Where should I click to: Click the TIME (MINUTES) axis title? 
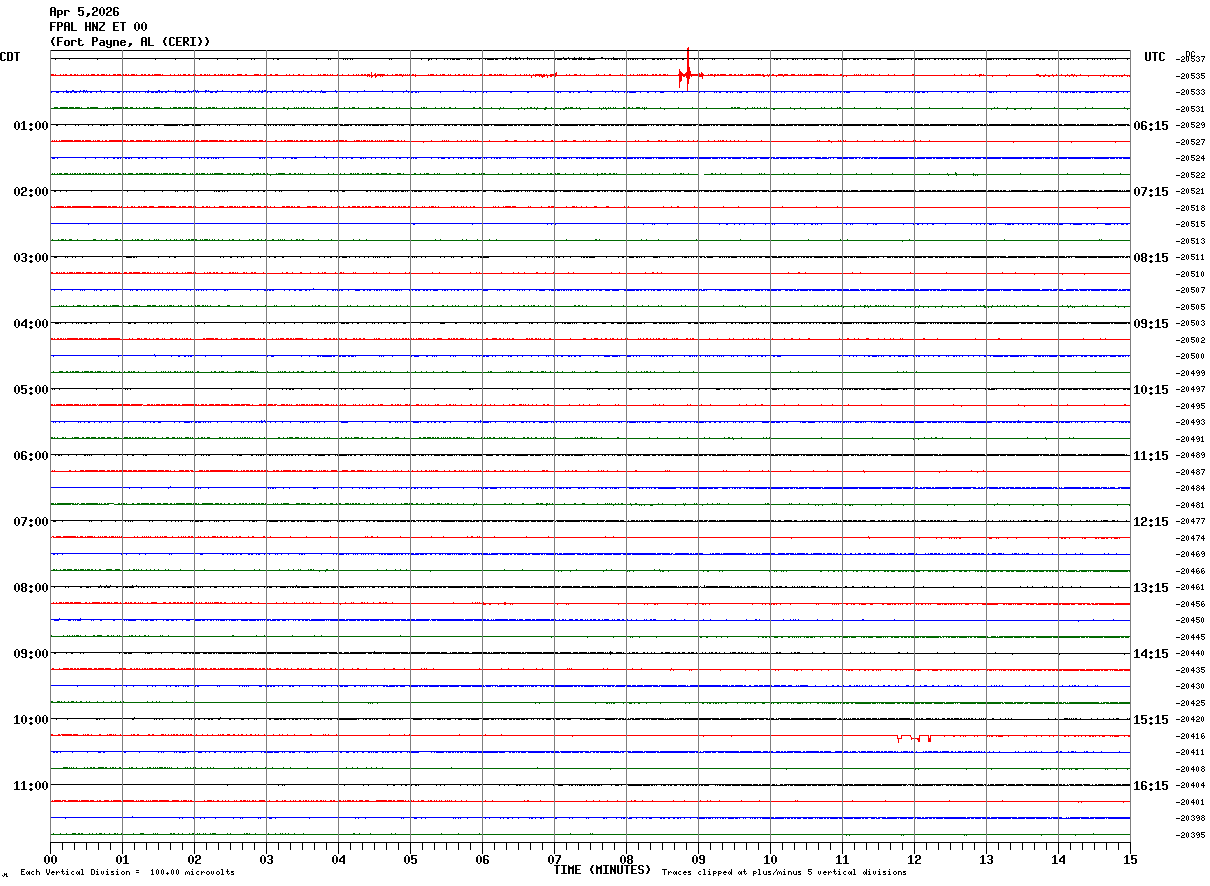[602, 870]
